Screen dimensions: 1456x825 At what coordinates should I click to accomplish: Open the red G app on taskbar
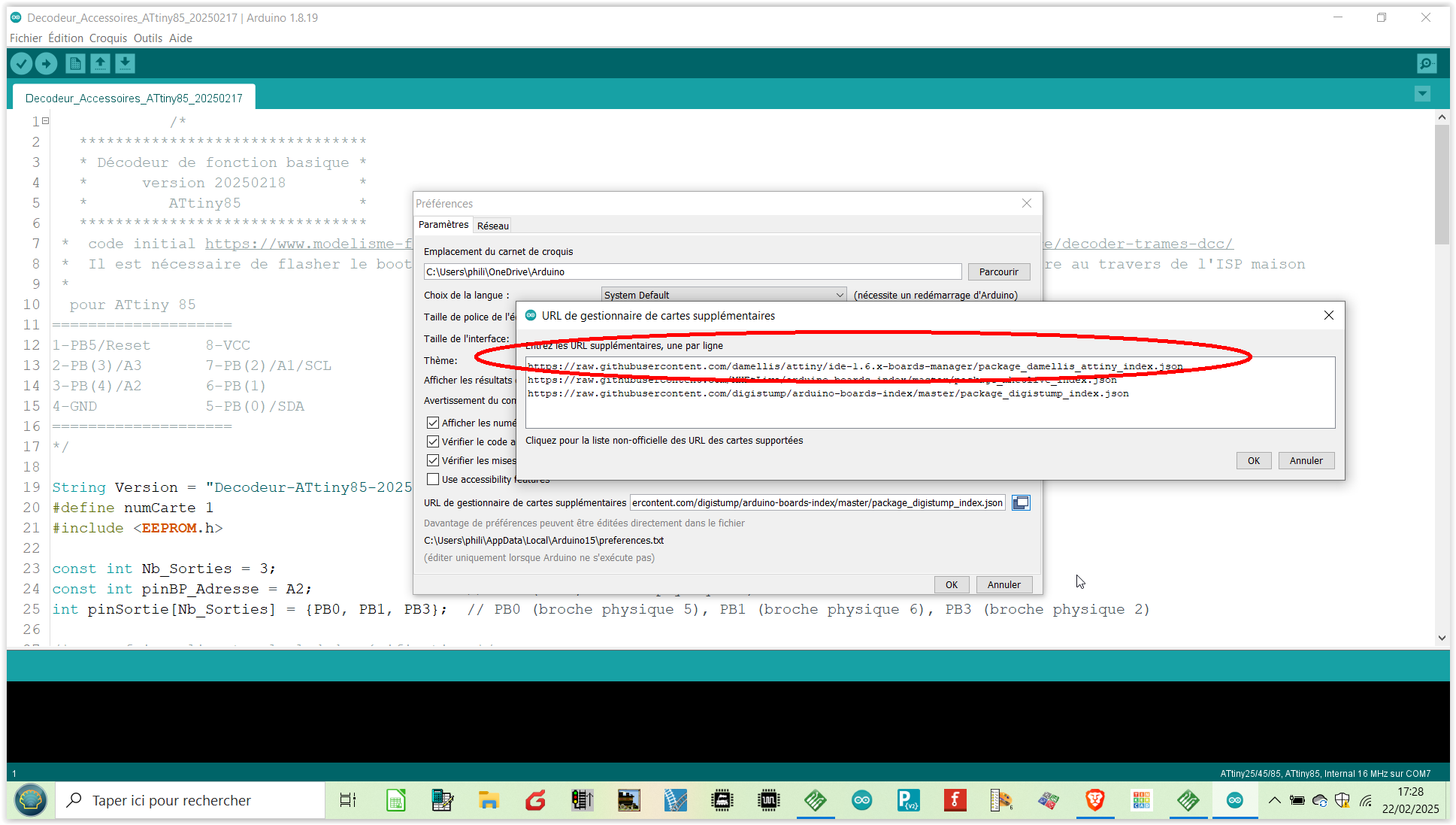(535, 800)
